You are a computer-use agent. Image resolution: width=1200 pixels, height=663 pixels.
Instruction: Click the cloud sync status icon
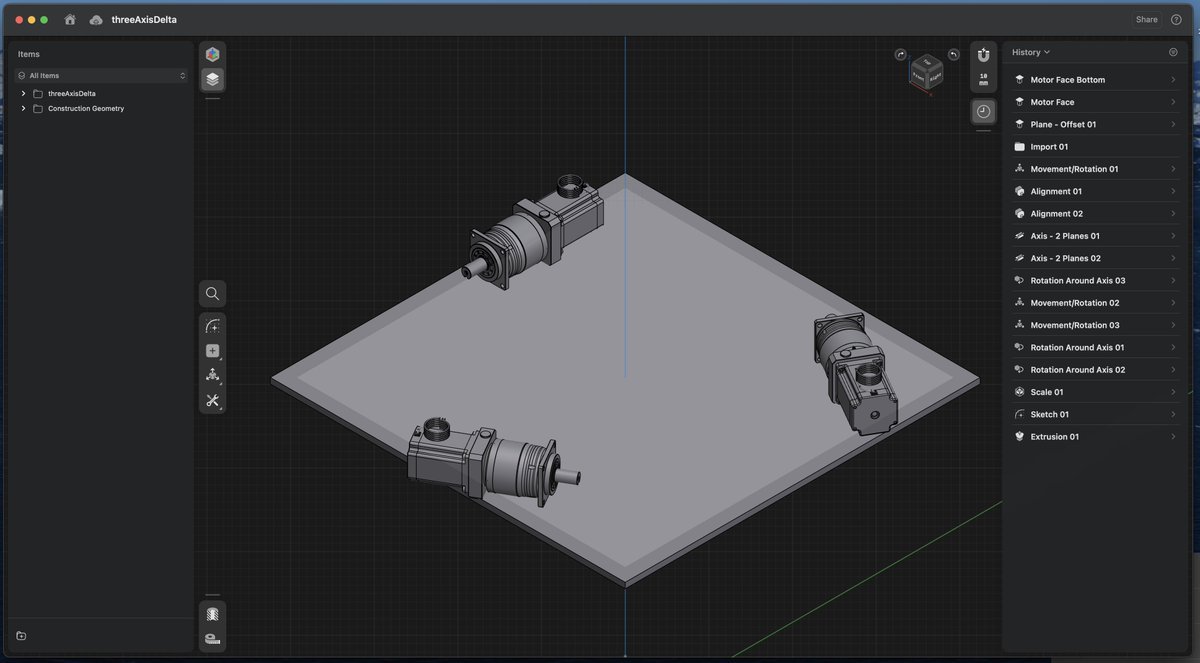click(96, 19)
